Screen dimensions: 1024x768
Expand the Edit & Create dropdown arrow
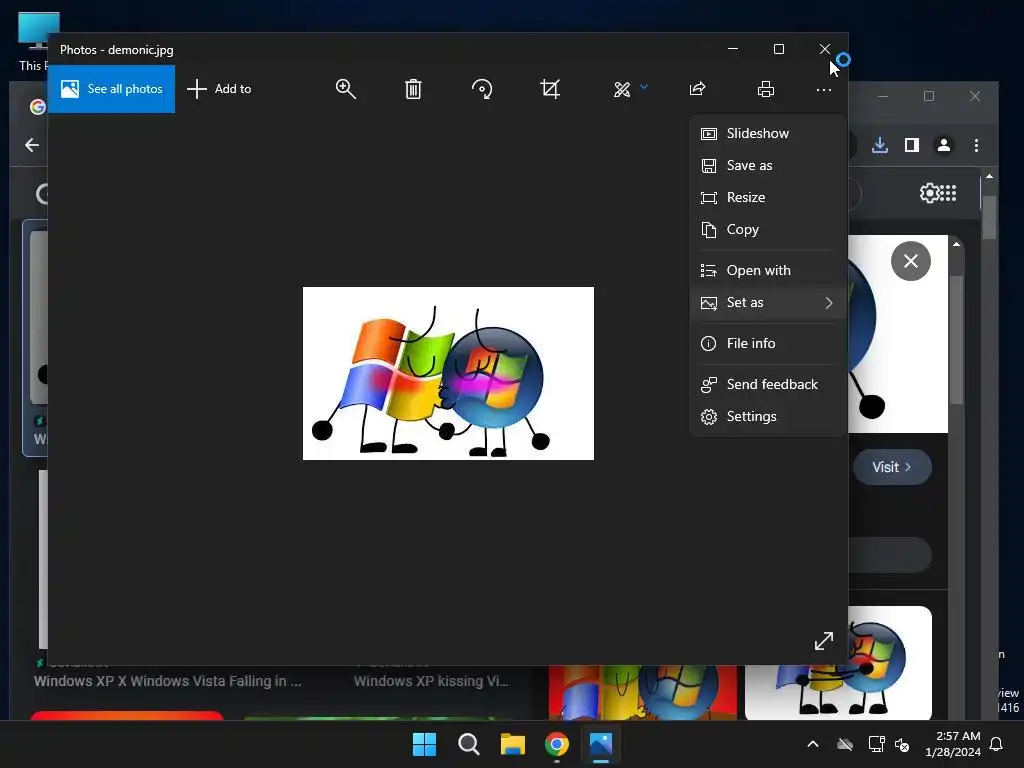tap(644, 87)
